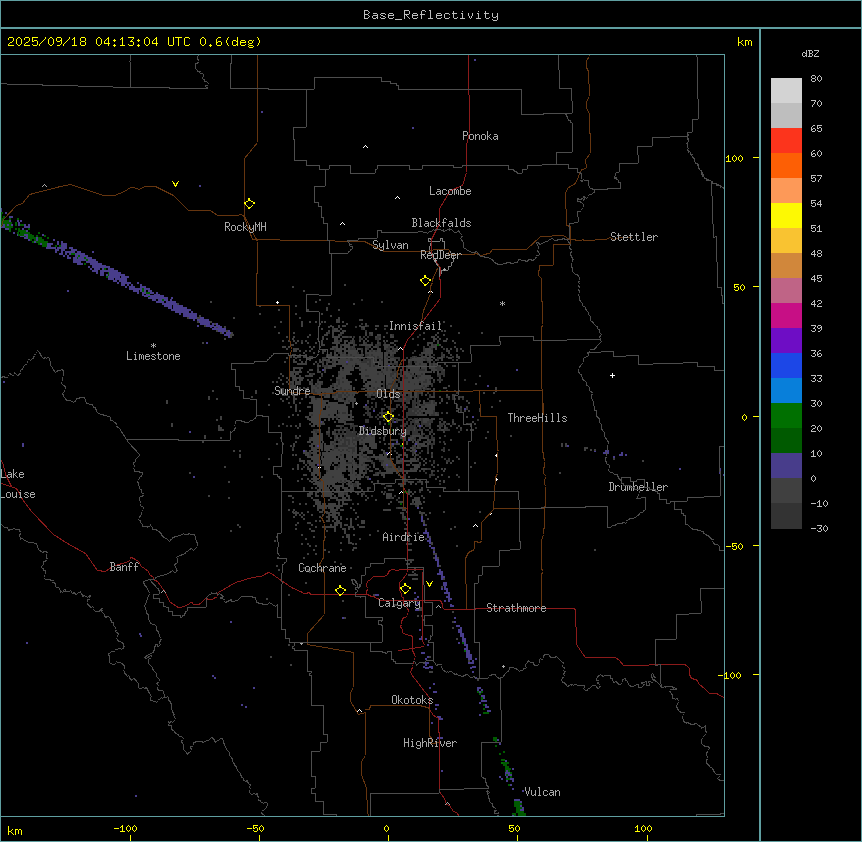Select the yellow diamond marker below Cochrane
This screenshot has height=842, width=862.
tap(340, 590)
